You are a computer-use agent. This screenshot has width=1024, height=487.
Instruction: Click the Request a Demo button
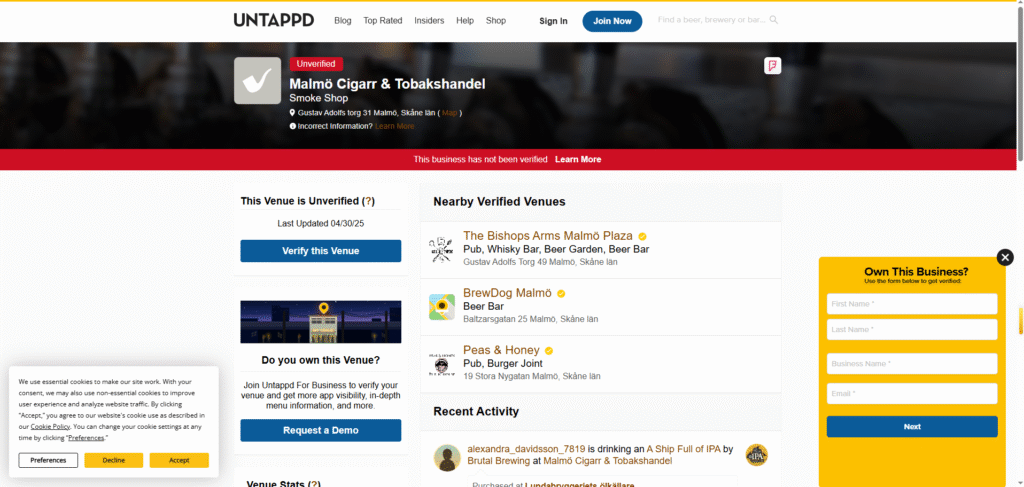coord(320,430)
